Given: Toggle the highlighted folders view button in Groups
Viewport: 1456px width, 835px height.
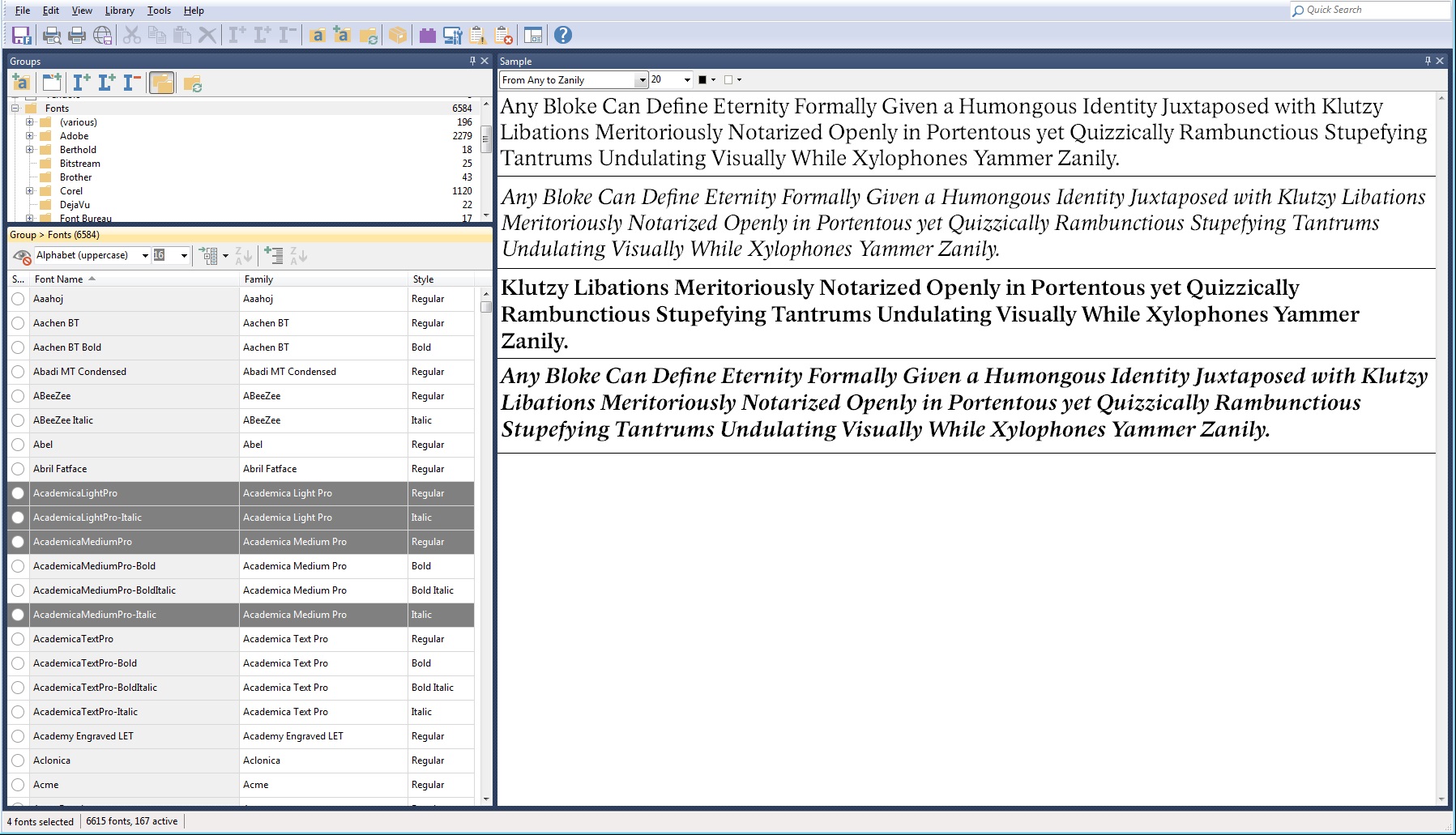Looking at the screenshot, I should (x=162, y=82).
